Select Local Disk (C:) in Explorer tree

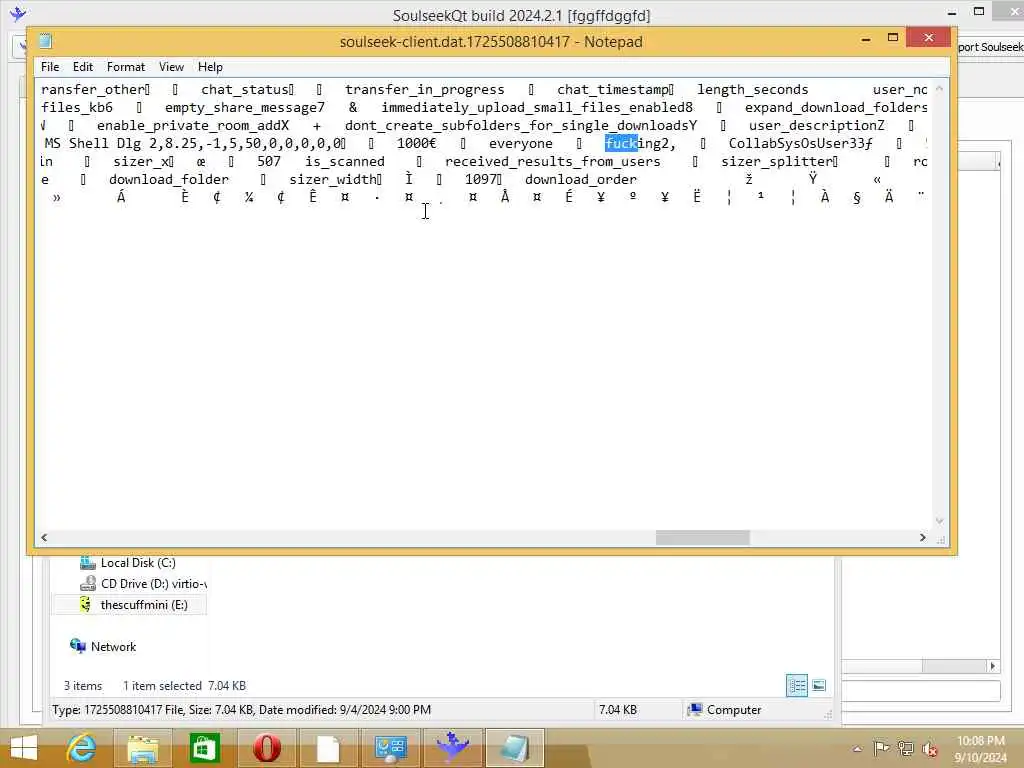coord(138,563)
